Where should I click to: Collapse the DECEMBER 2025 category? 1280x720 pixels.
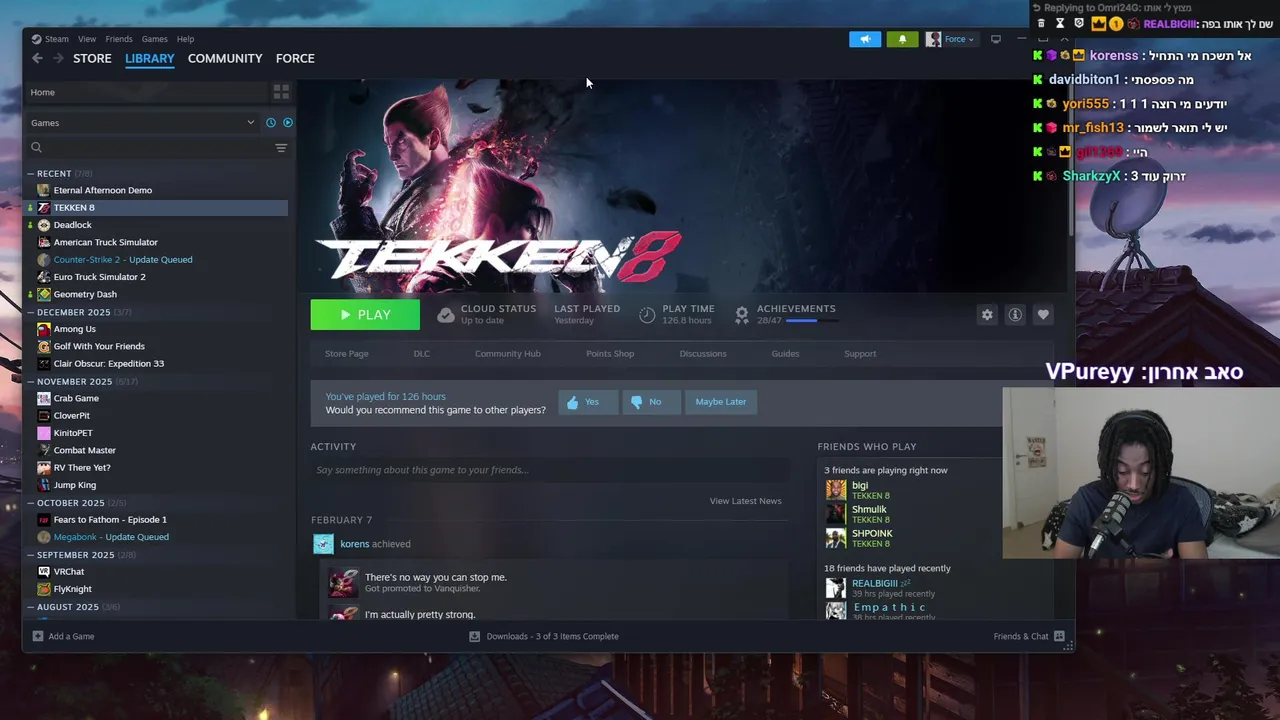point(31,312)
